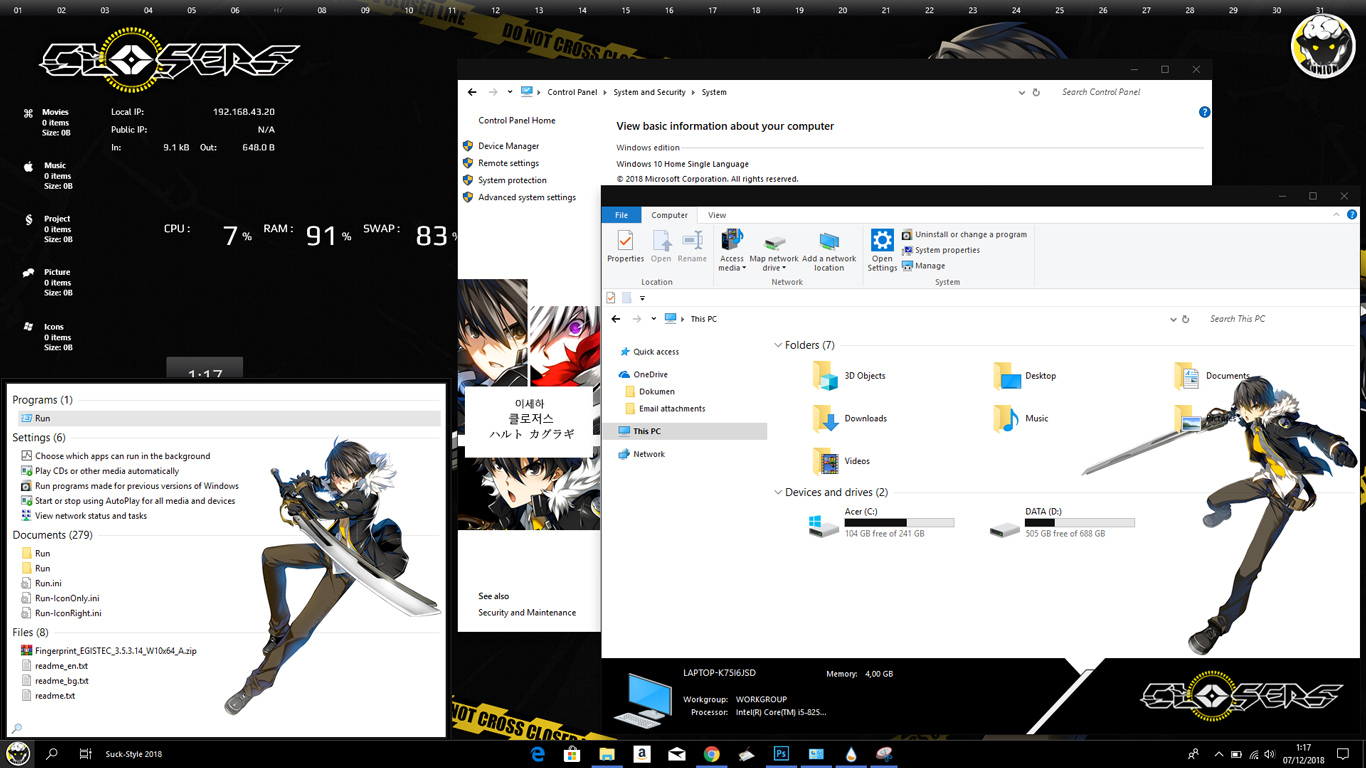Open Google Chrome from the taskbar

(711, 754)
